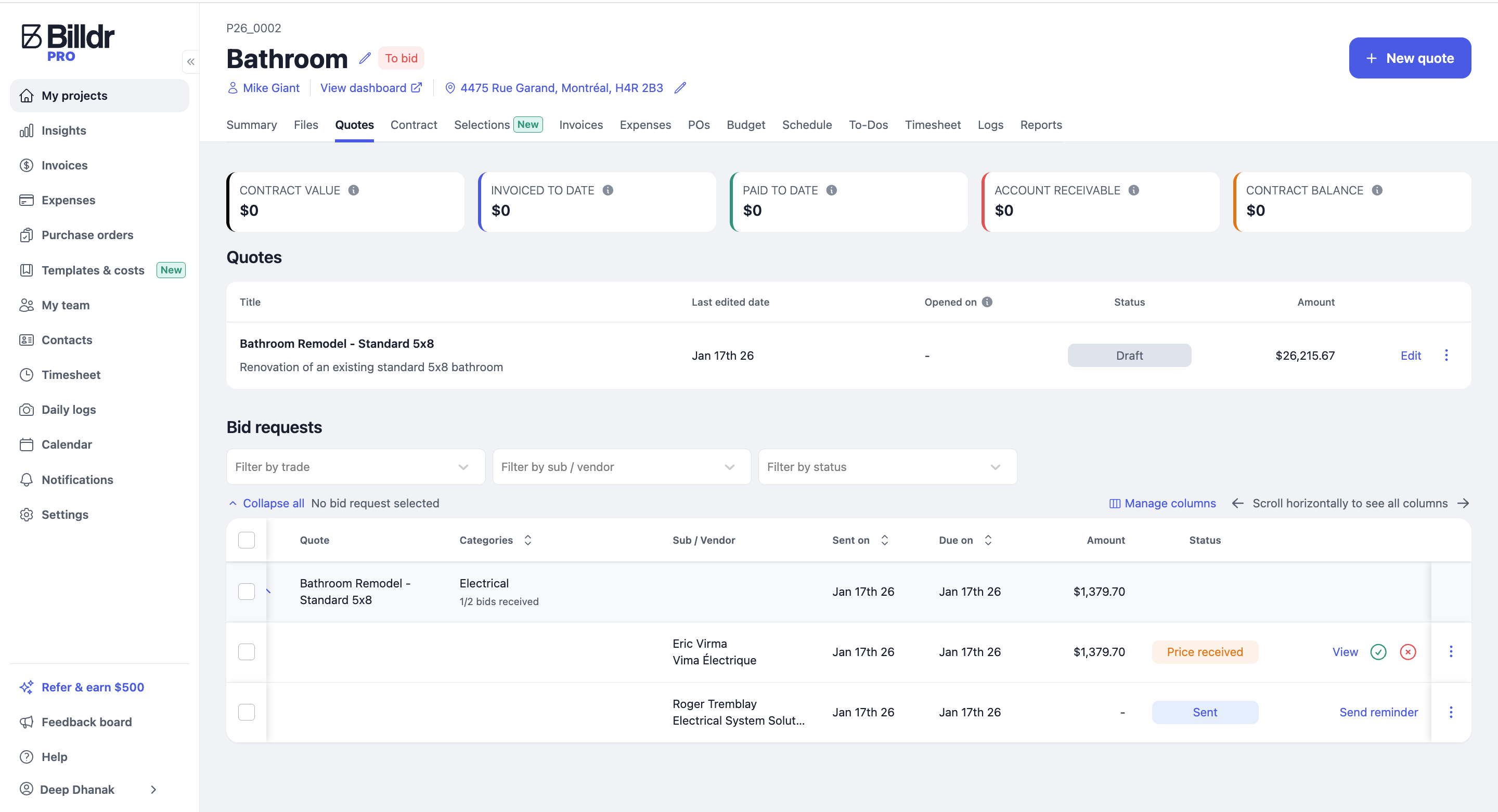Collapse the sidebar with double-chevron icon
This screenshot has width=1498, height=812.
coord(191,62)
